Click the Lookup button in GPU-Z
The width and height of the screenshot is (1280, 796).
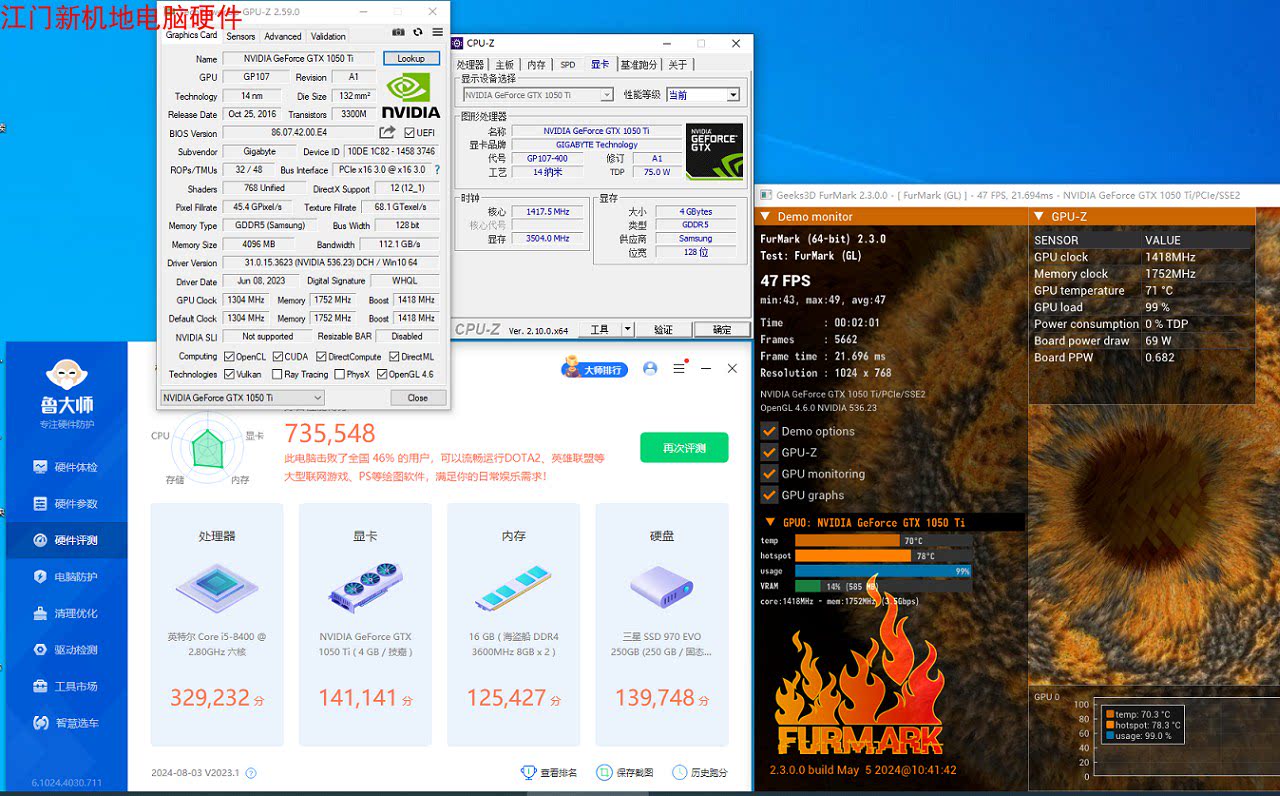pyautogui.click(x=411, y=59)
